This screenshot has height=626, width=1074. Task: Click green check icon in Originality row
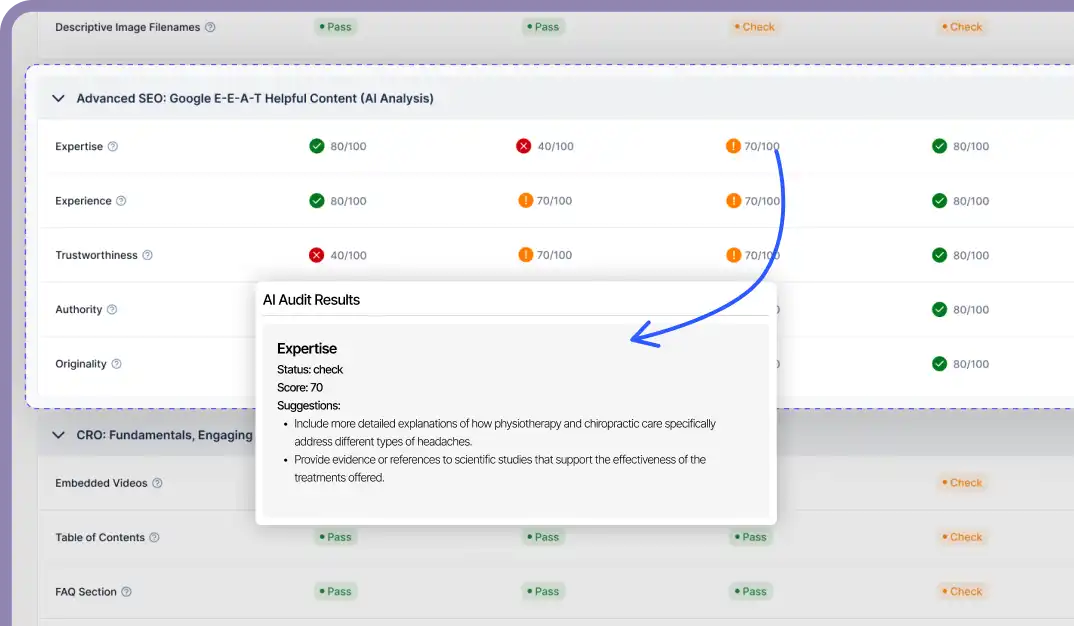940,364
